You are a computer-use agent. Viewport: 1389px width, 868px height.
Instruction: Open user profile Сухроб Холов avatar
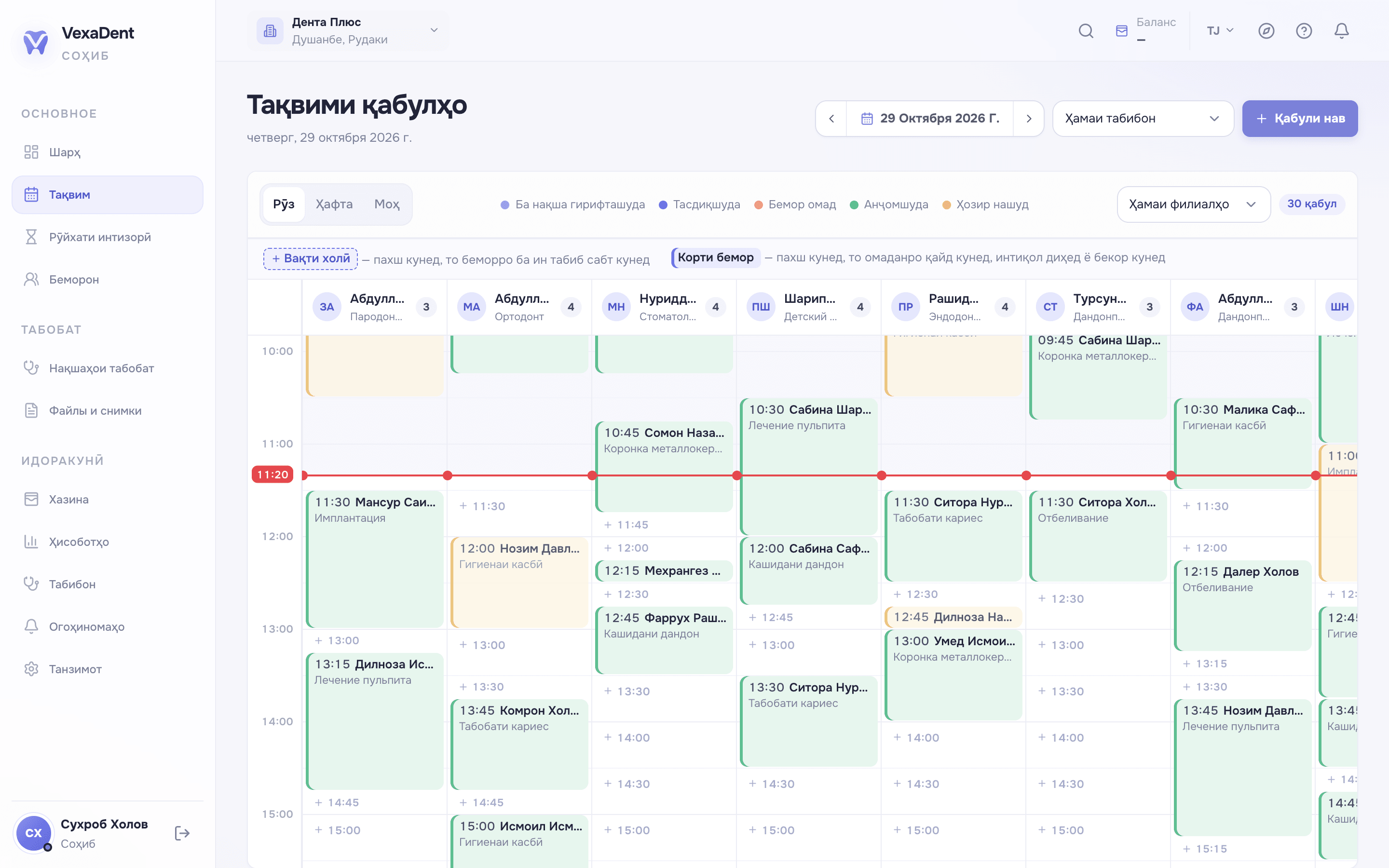33,833
